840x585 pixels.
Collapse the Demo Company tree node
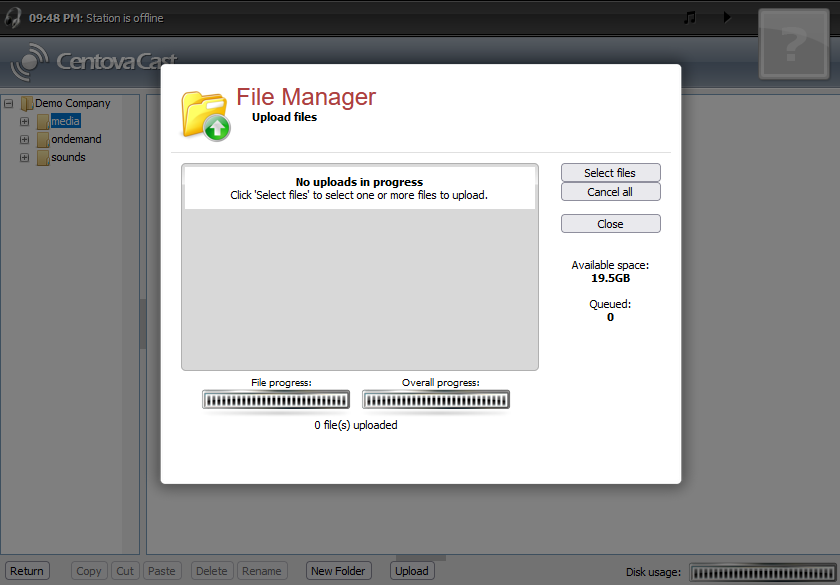(x=9, y=103)
